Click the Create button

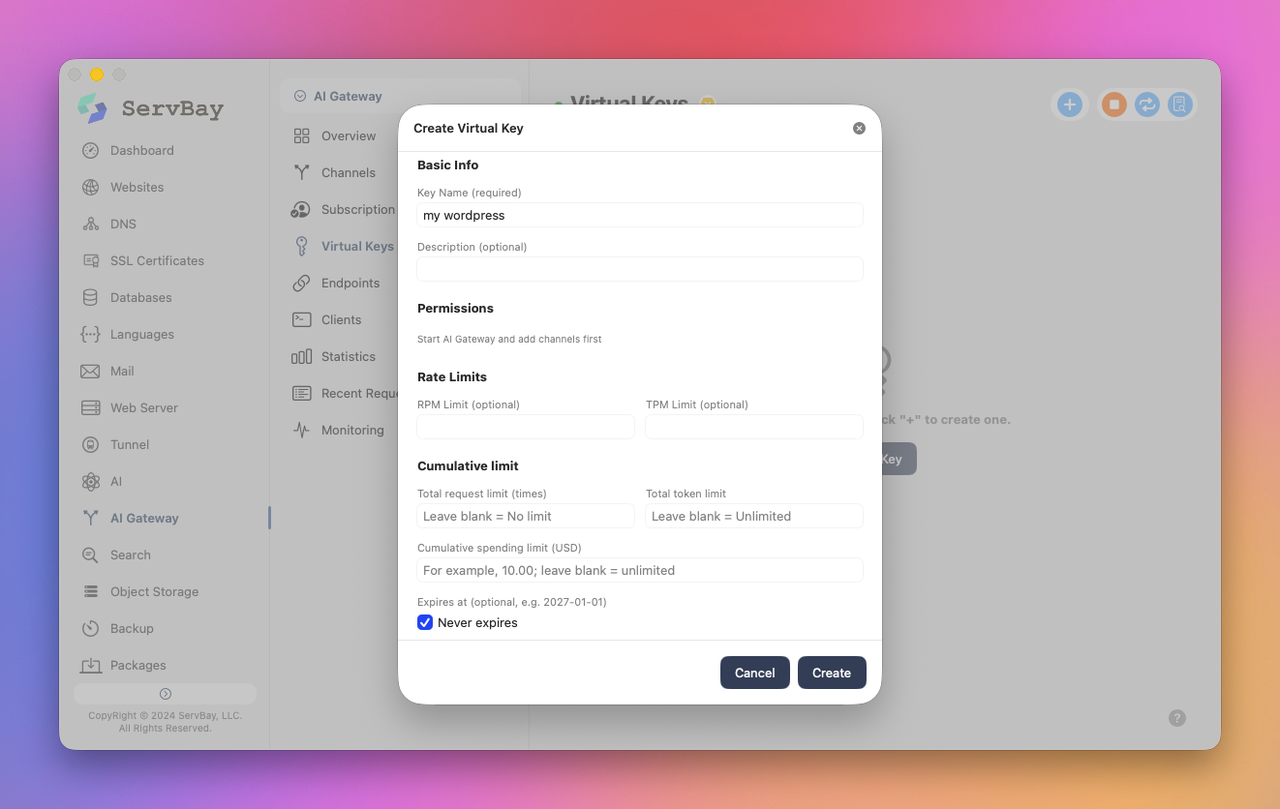click(x=832, y=673)
